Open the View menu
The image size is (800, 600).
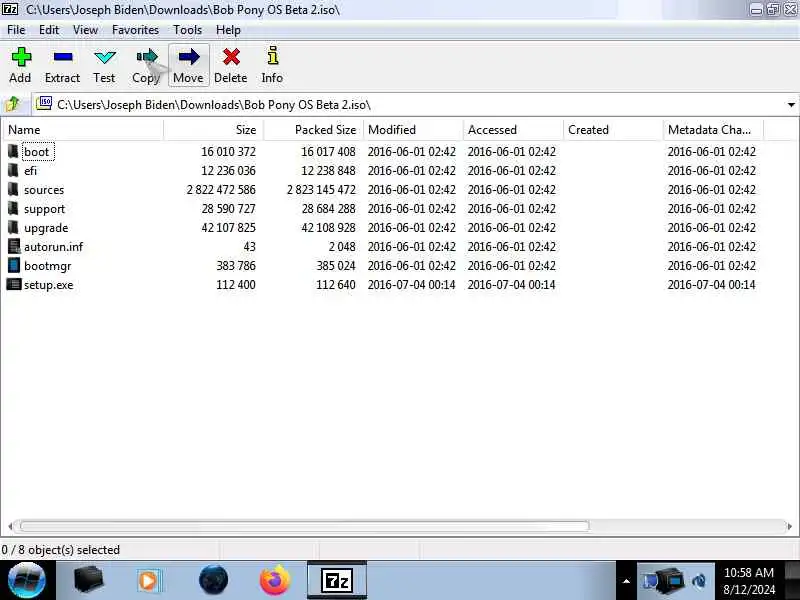(x=85, y=30)
